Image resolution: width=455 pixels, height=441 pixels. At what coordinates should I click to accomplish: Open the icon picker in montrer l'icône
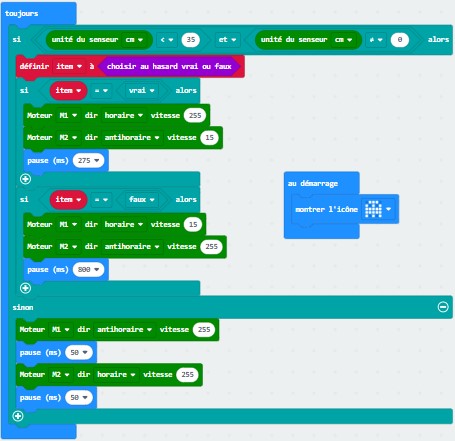pyautogui.click(x=378, y=209)
